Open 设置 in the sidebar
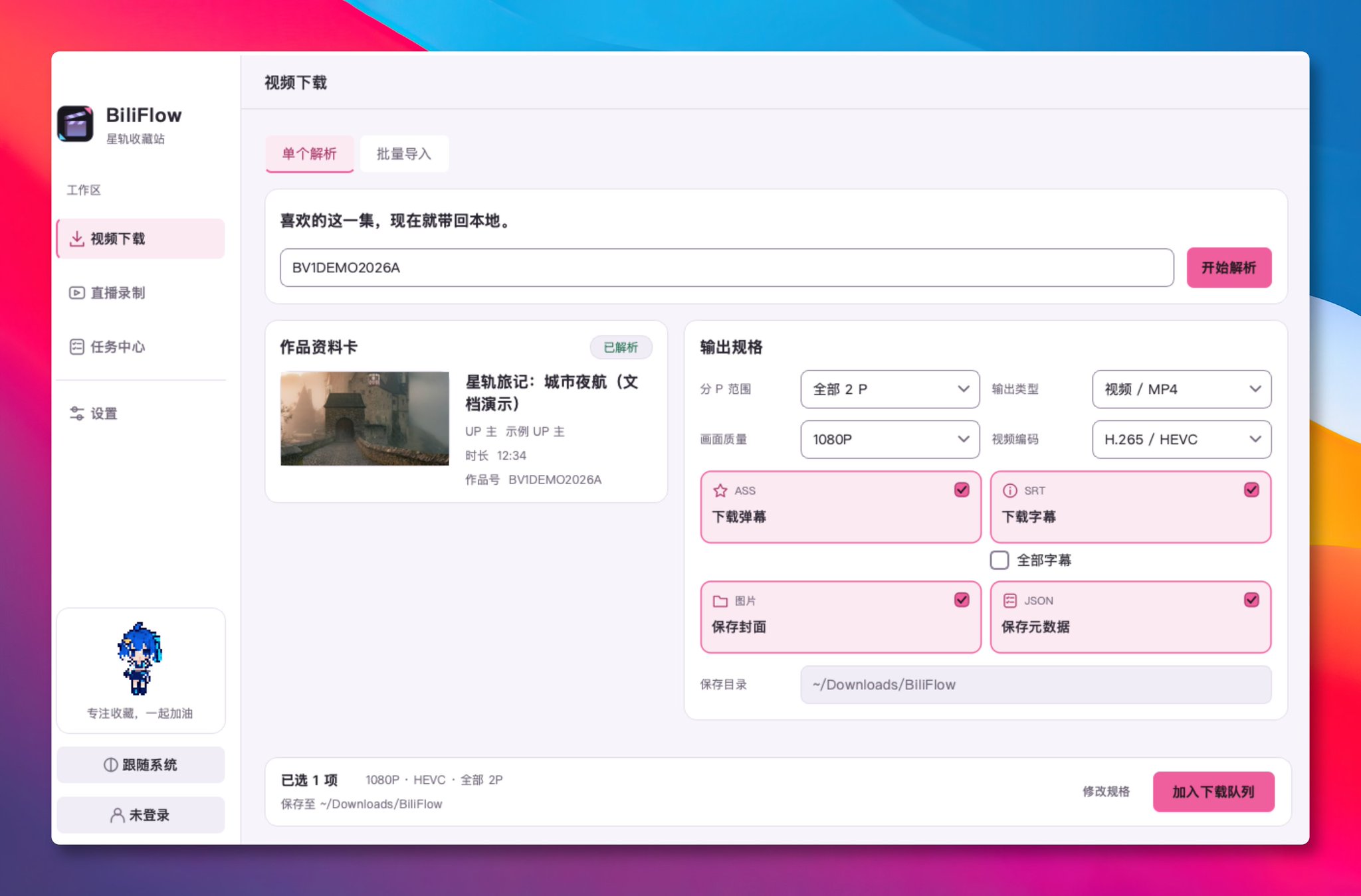Screen dimensions: 1361x896 [141, 413]
